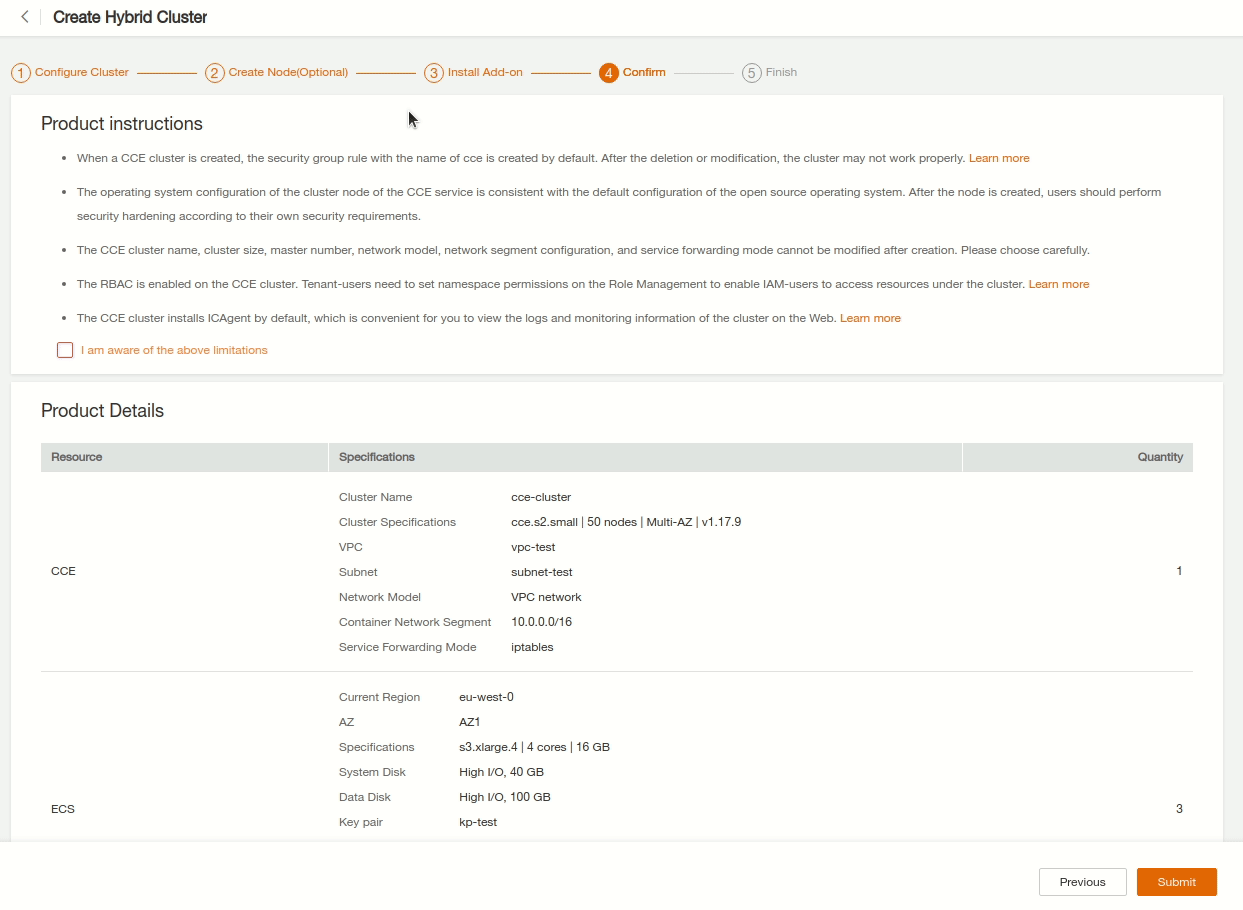The height and width of the screenshot is (910, 1243).
Task: Click system disk value High I/O, 40 GB
Action: click(x=501, y=772)
